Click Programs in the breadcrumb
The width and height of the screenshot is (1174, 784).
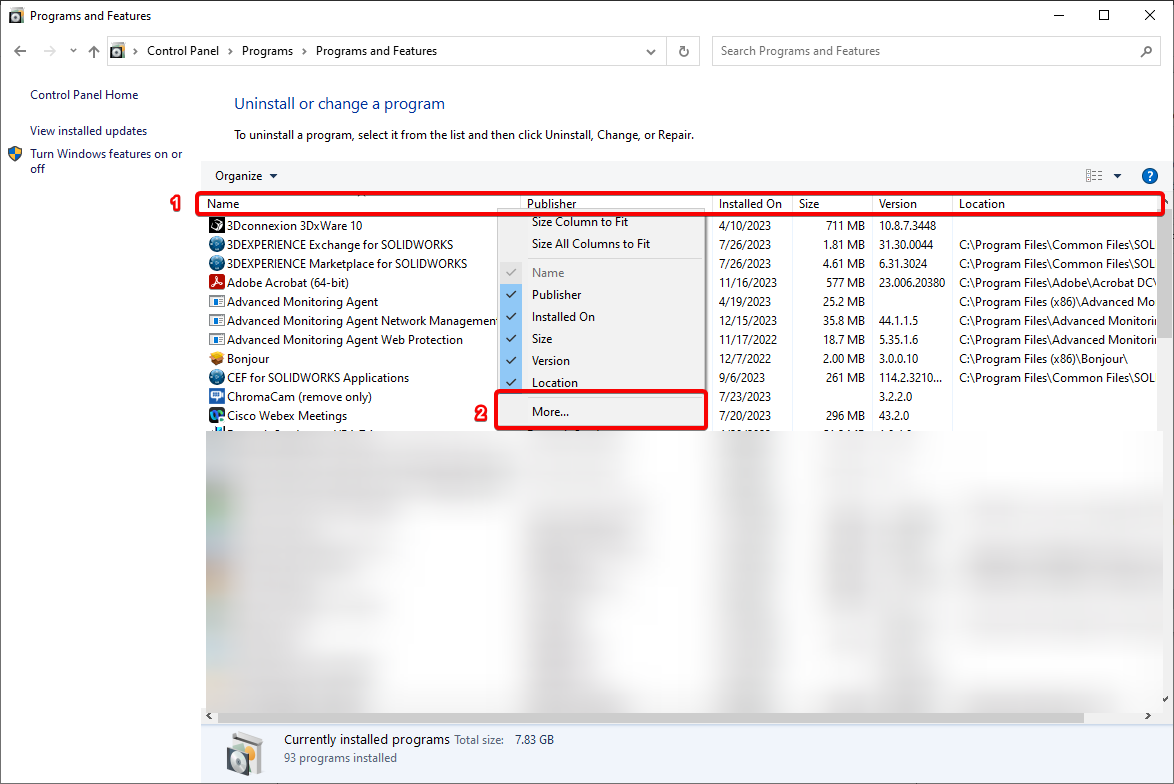[x=267, y=51]
